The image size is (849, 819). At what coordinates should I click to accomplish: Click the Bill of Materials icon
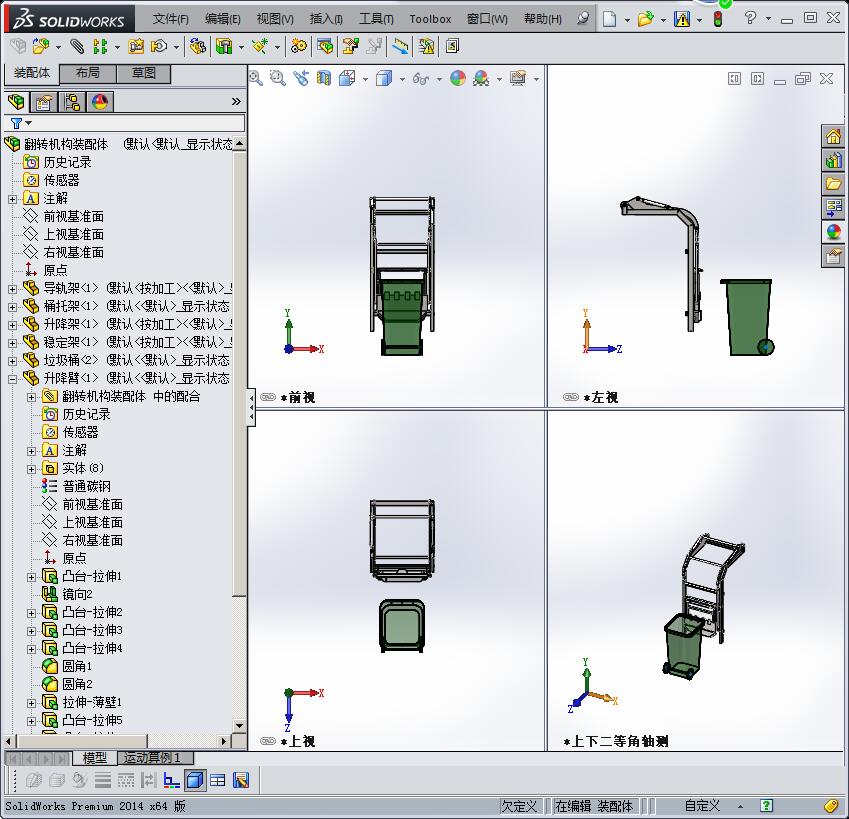325,47
